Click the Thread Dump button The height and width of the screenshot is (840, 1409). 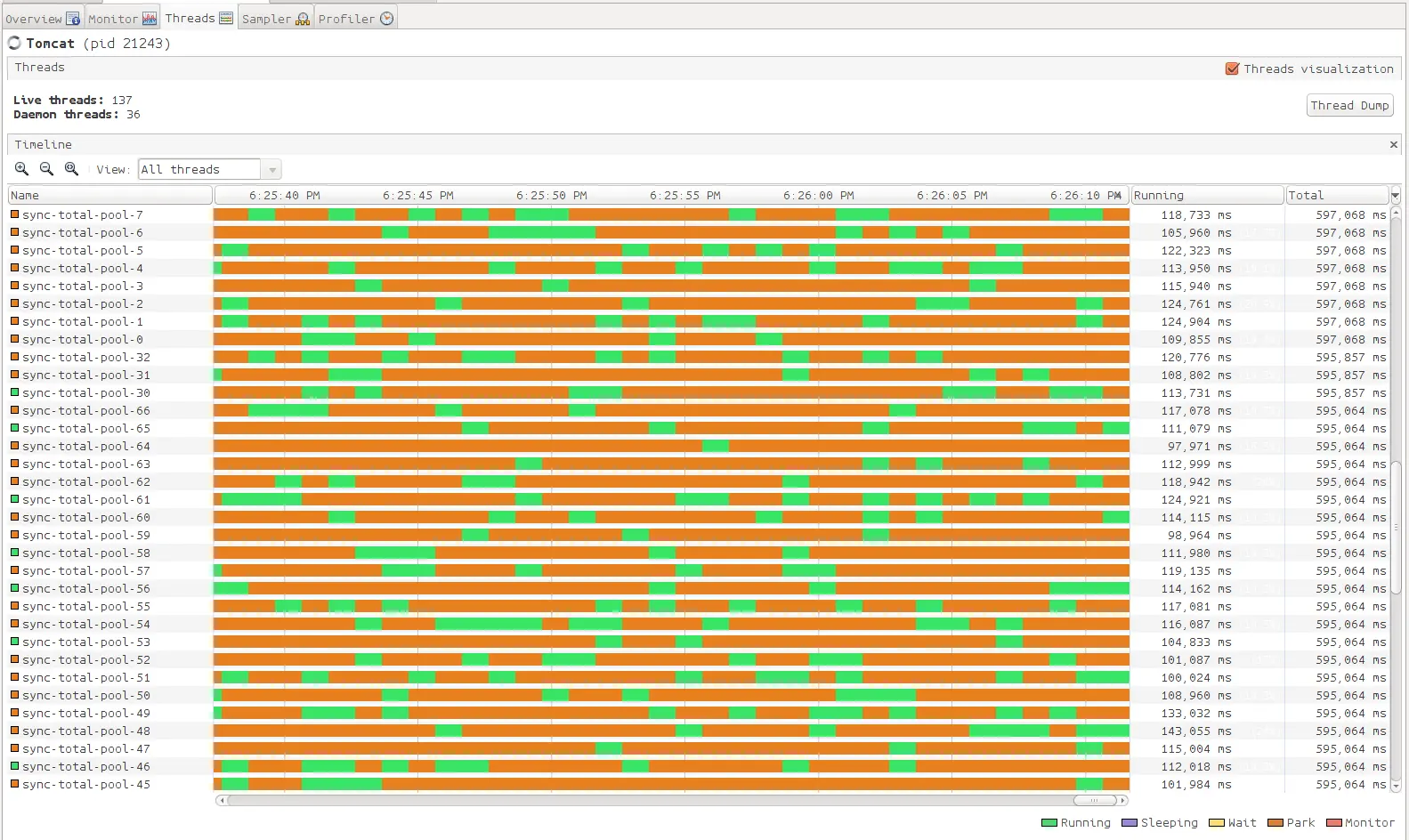pyautogui.click(x=1350, y=105)
